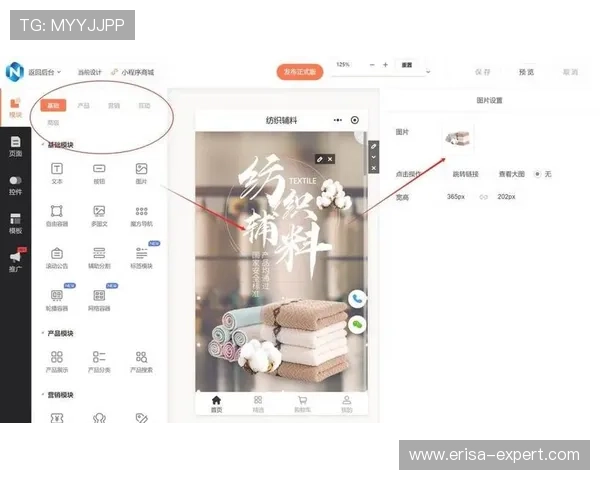Open the 推广 promotion sidebar panel
Image resolution: width=600 pixels, height=480 pixels.
(x=15, y=261)
